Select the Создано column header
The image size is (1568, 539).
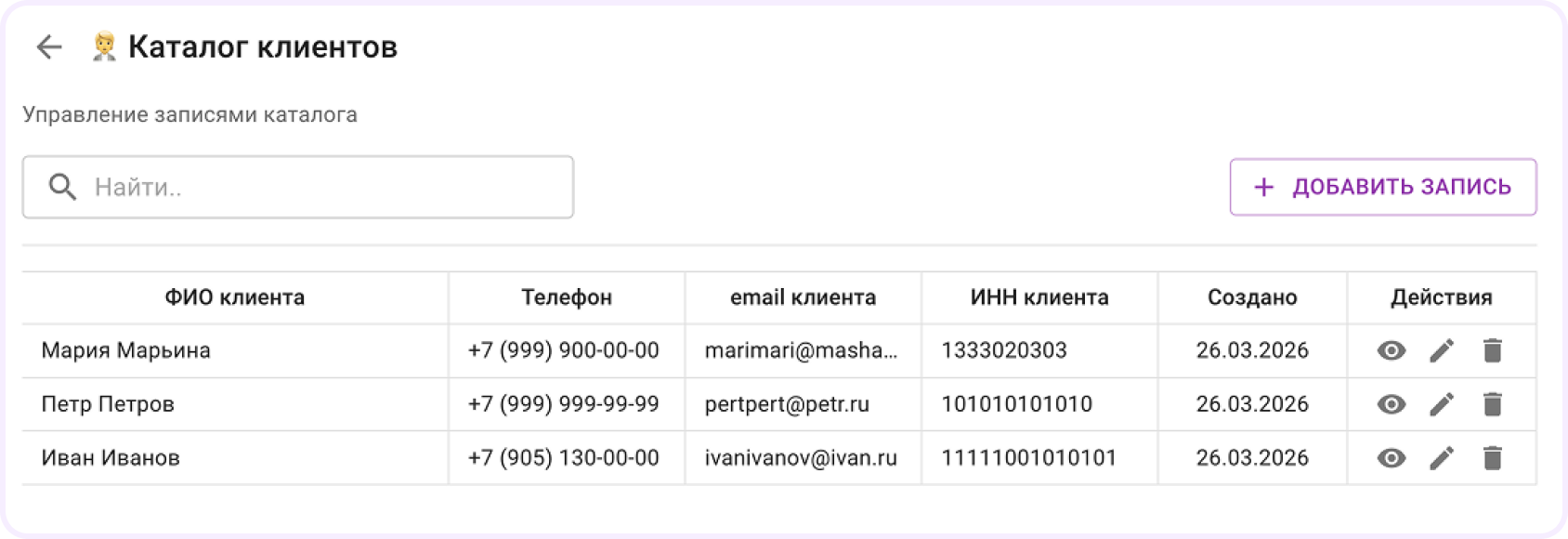pos(1252,297)
